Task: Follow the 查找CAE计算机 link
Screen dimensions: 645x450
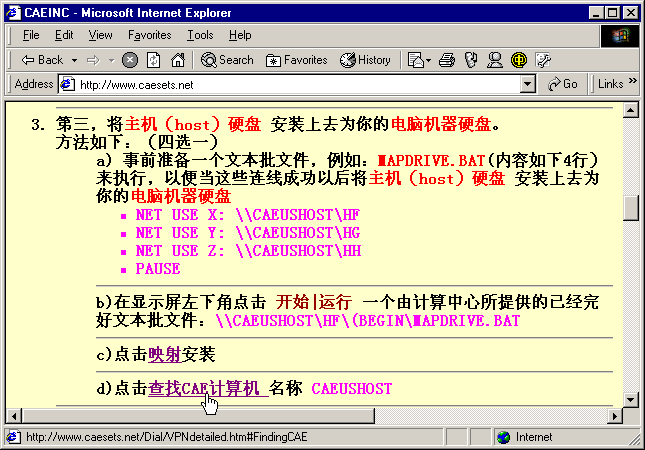Action: coord(206,388)
